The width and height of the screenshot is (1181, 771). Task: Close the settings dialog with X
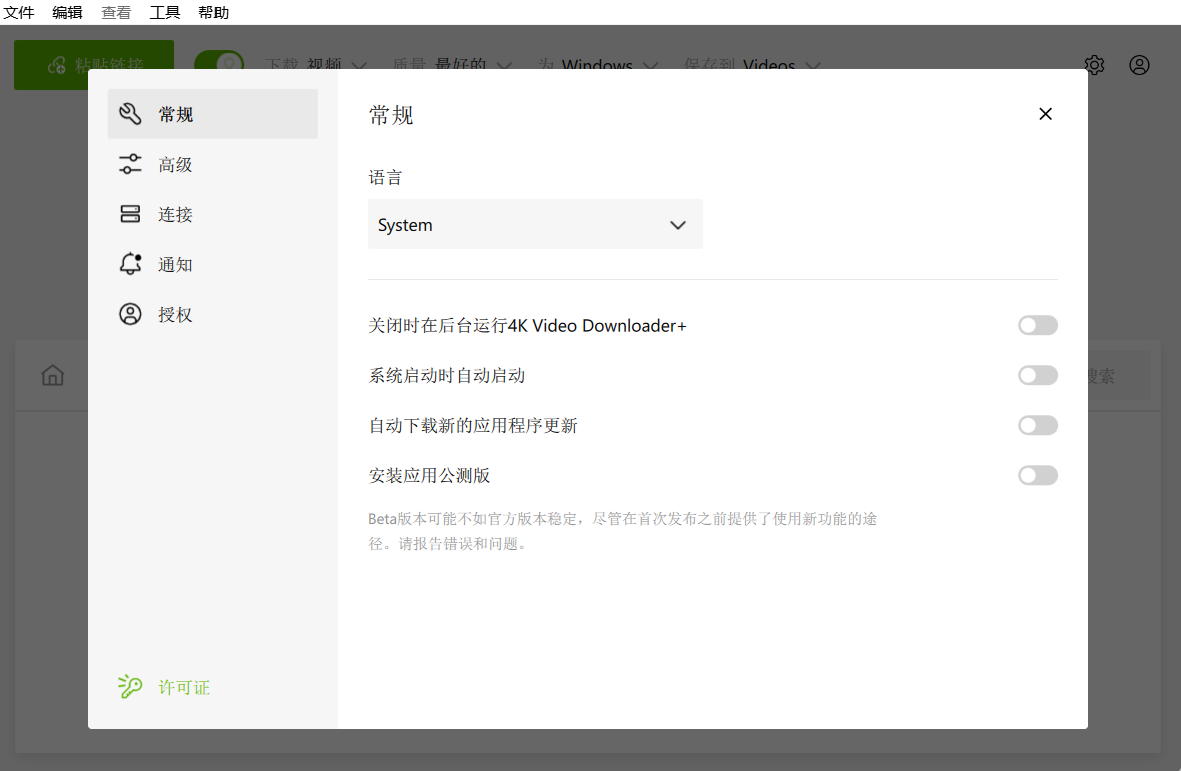[1045, 114]
